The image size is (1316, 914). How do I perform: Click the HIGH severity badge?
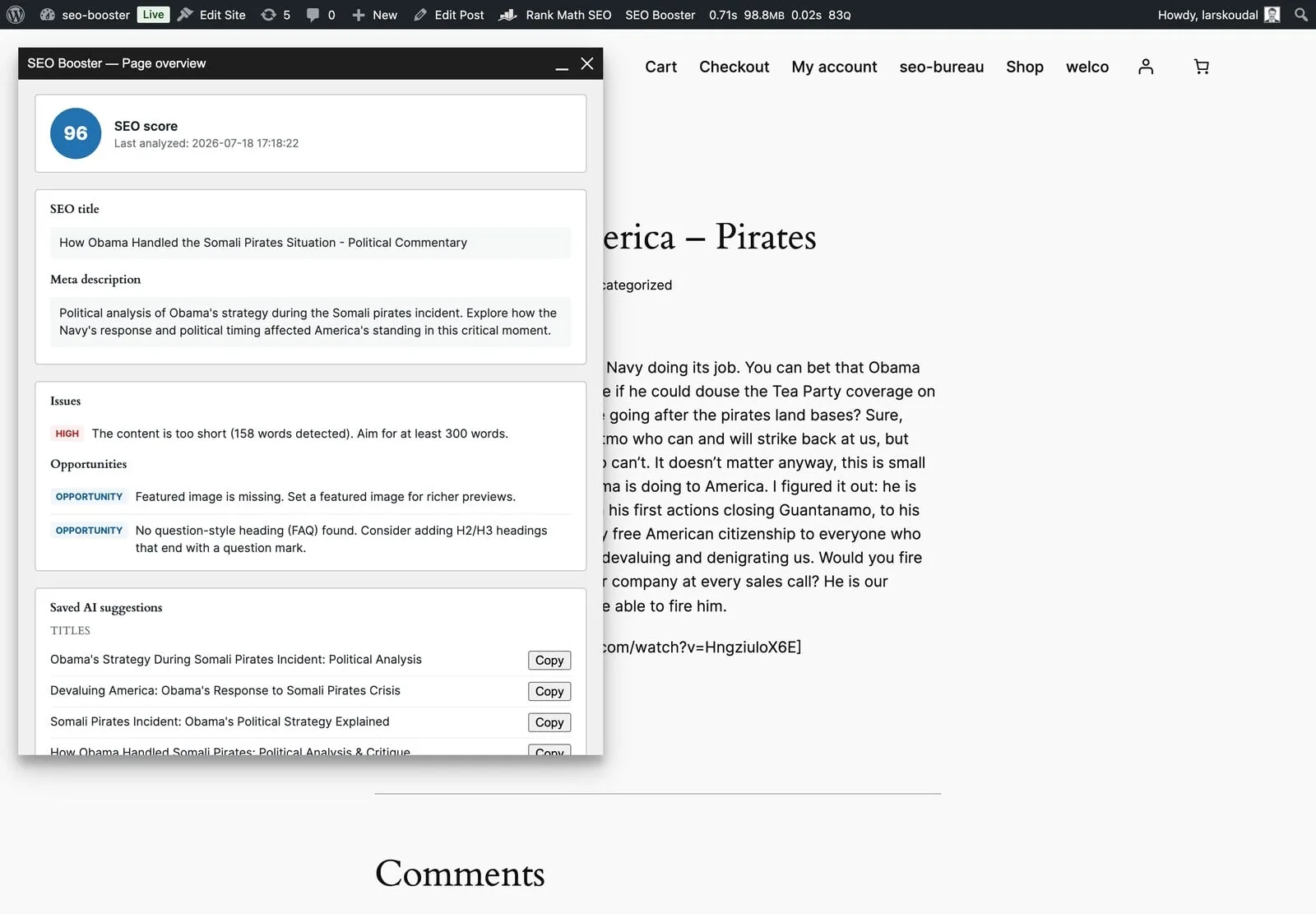(x=67, y=434)
